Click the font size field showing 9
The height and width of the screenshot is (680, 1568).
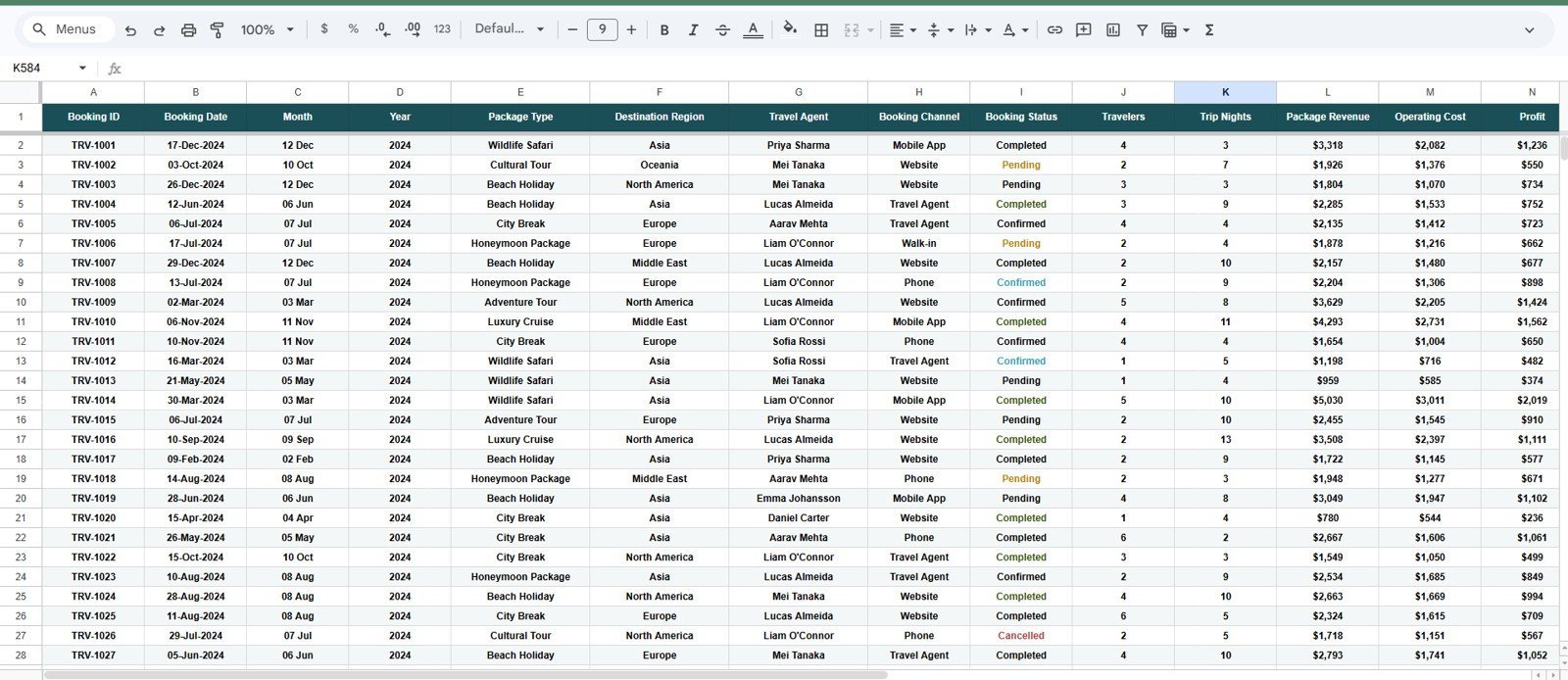point(602,29)
